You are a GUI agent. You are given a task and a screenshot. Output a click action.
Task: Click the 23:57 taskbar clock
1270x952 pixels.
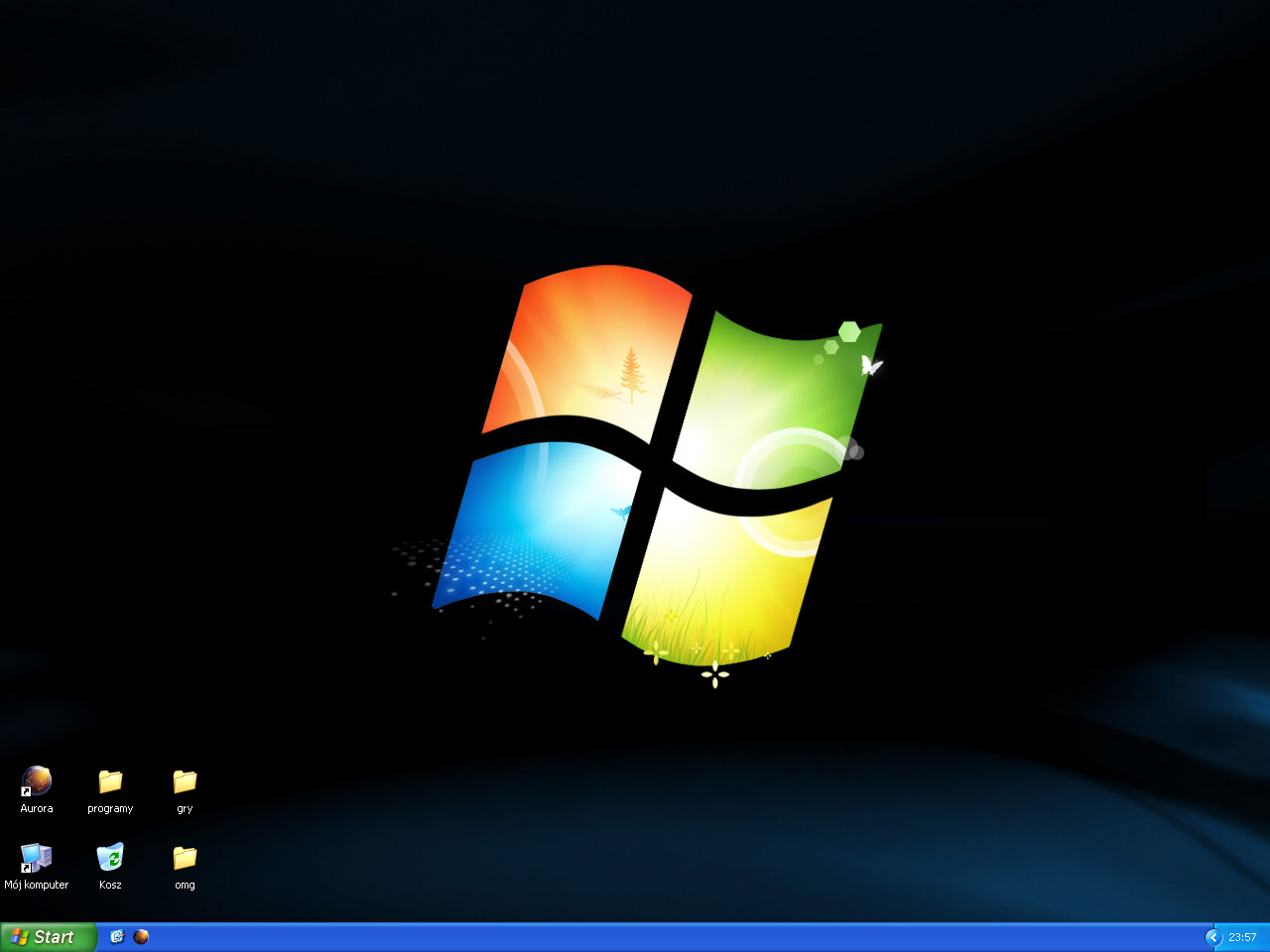point(1242,937)
